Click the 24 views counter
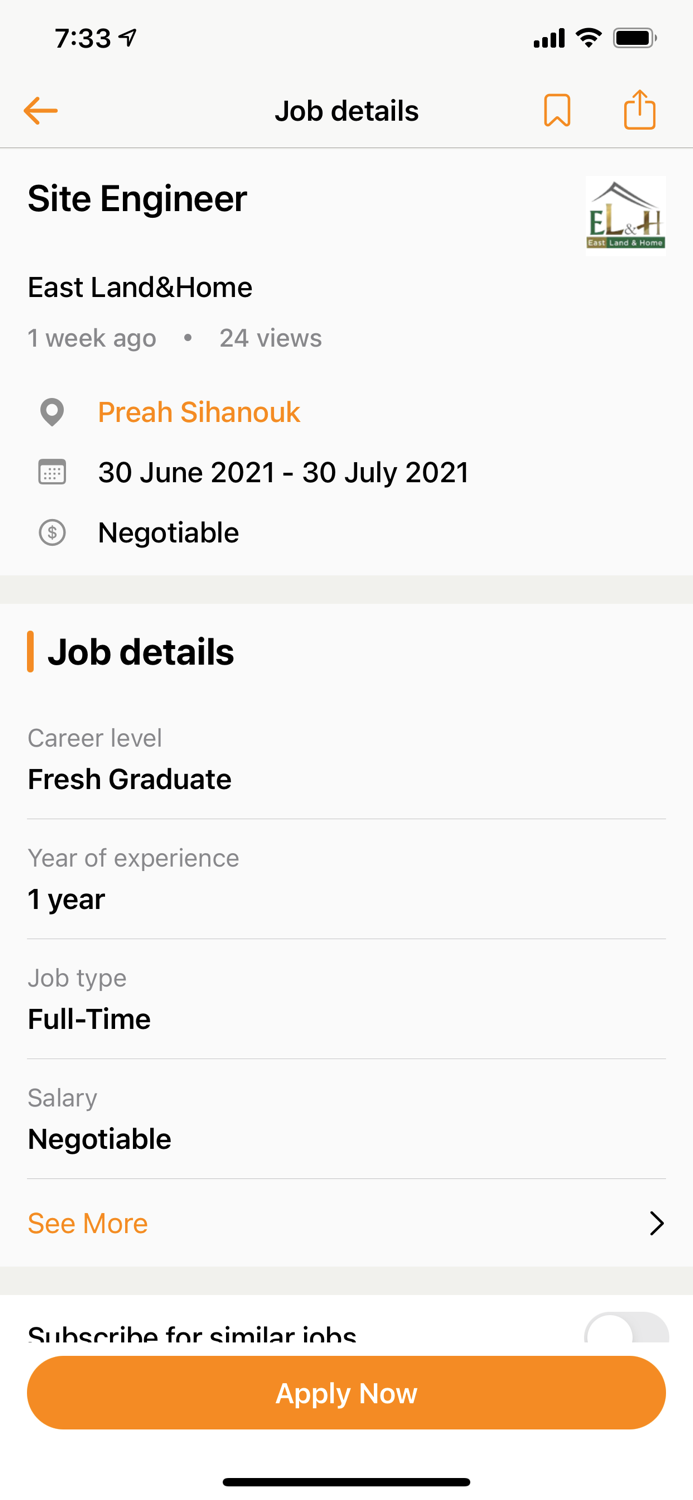 click(x=270, y=338)
